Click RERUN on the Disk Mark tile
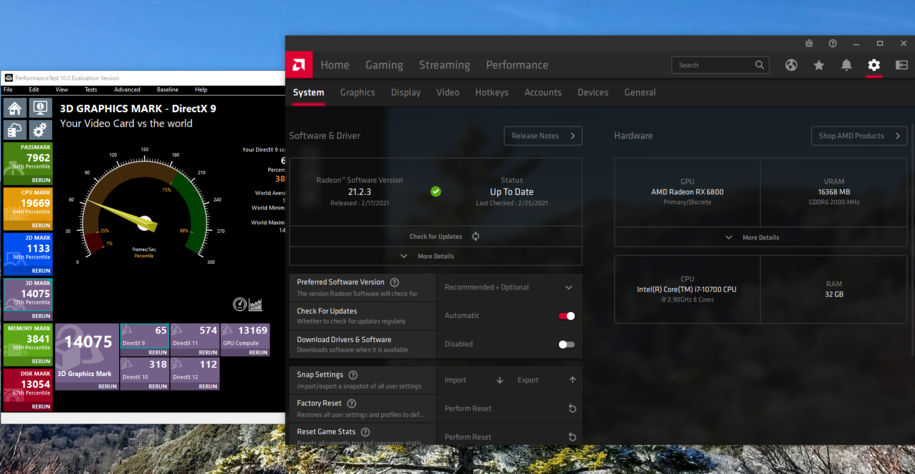This screenshot has height=474, width=915. [41, 406]
